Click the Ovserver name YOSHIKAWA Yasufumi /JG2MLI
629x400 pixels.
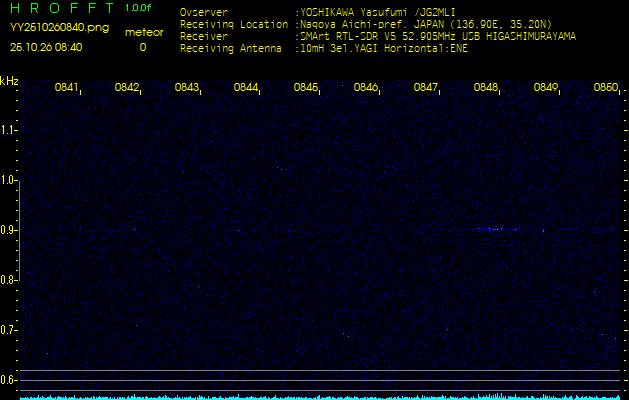(x=377, y=12)
